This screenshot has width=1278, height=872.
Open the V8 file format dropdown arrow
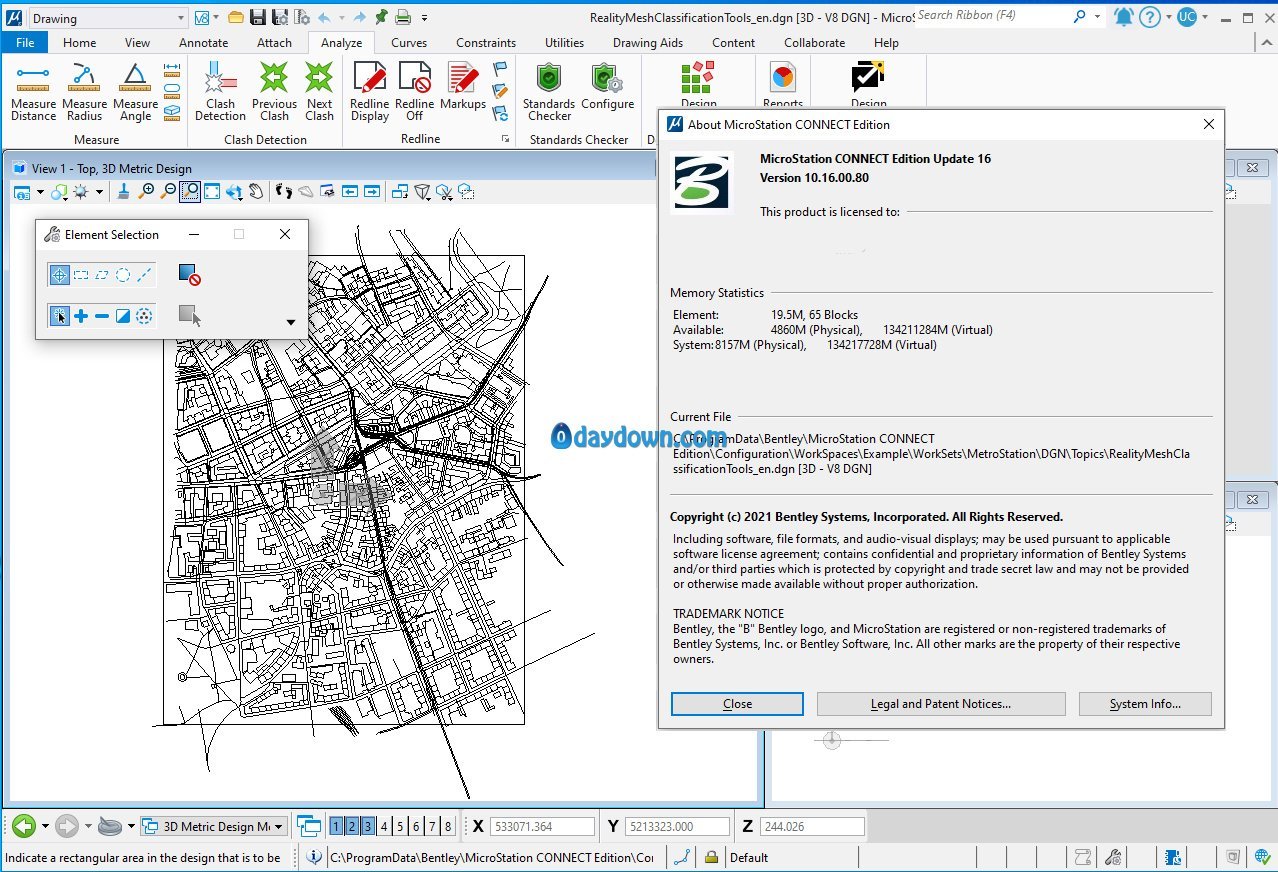pyautogui.click(x=216, y=17)
